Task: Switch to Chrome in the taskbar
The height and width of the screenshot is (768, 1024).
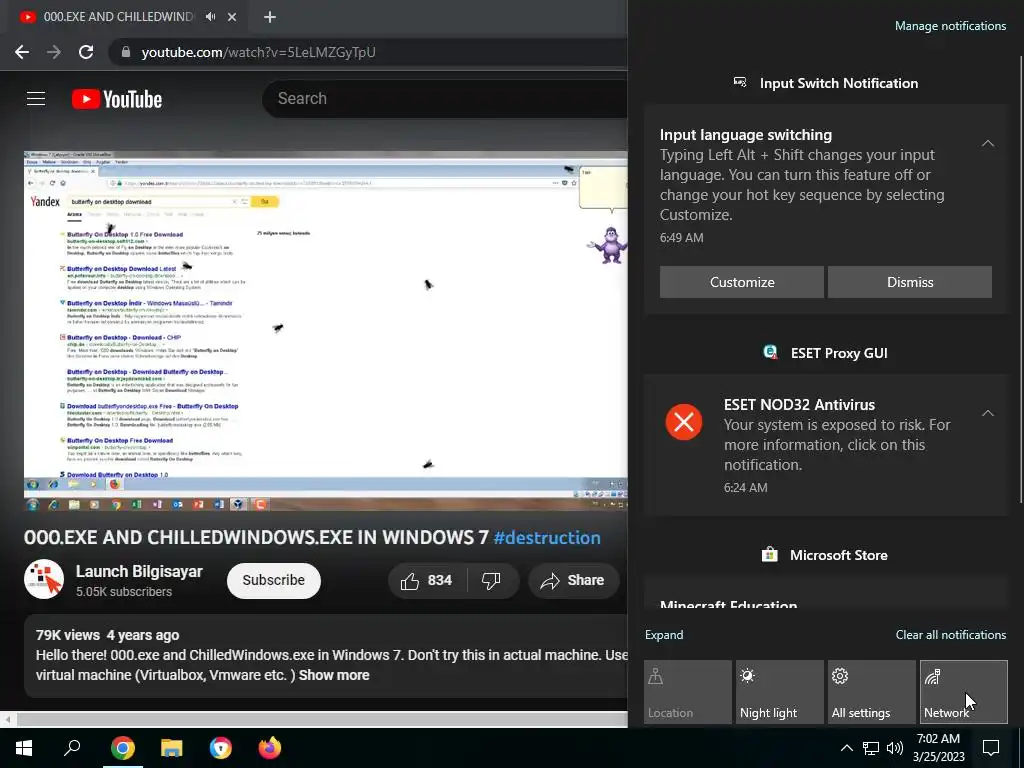Action: pos(122,748)
